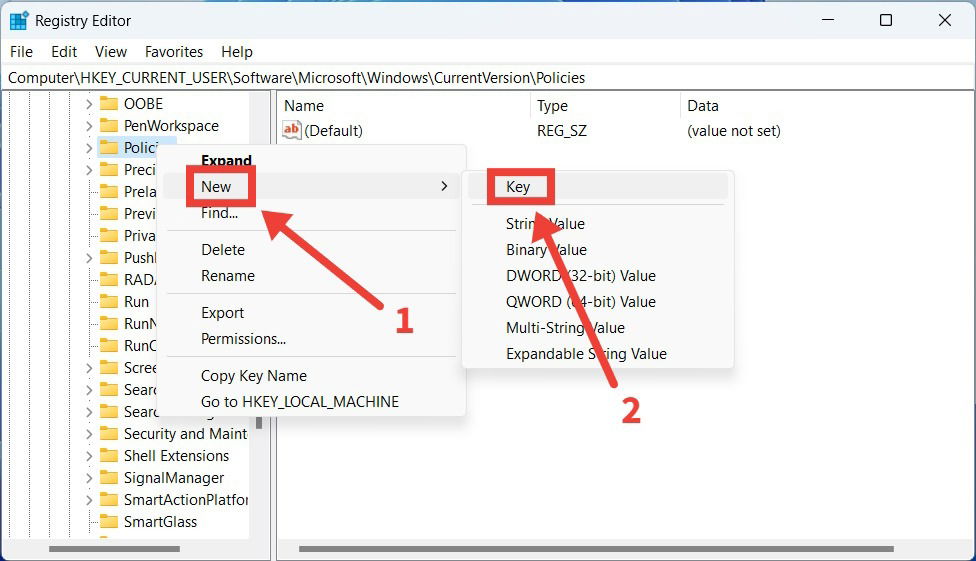Choose Go to HKEY_LOCAL_MACHINE
The image size is (976, 561).
[x=299, y=402]
